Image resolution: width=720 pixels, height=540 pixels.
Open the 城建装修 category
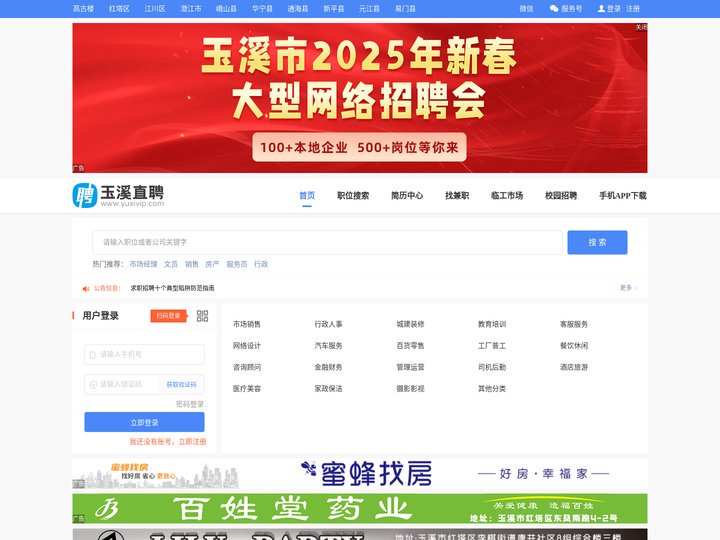click(x=410, y=324)
